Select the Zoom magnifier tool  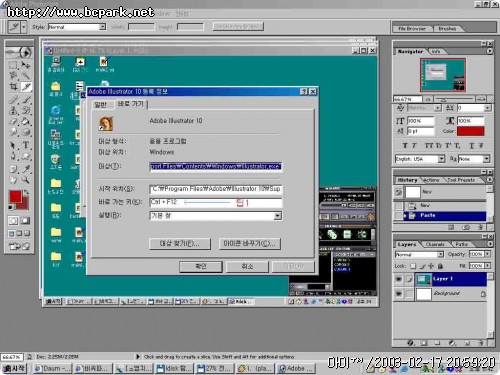point(26,180)
